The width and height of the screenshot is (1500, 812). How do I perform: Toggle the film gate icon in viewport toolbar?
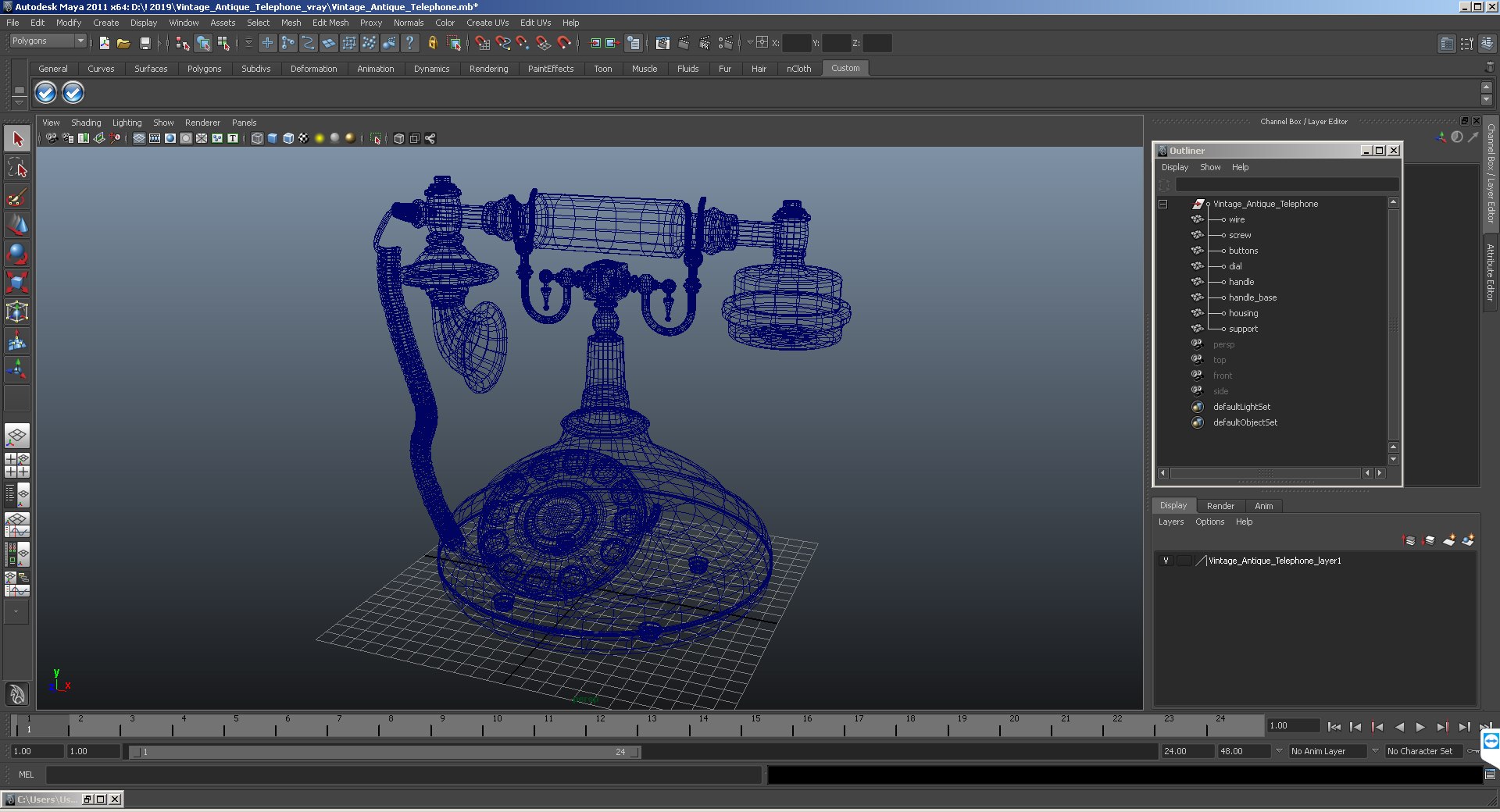[155, 138]
